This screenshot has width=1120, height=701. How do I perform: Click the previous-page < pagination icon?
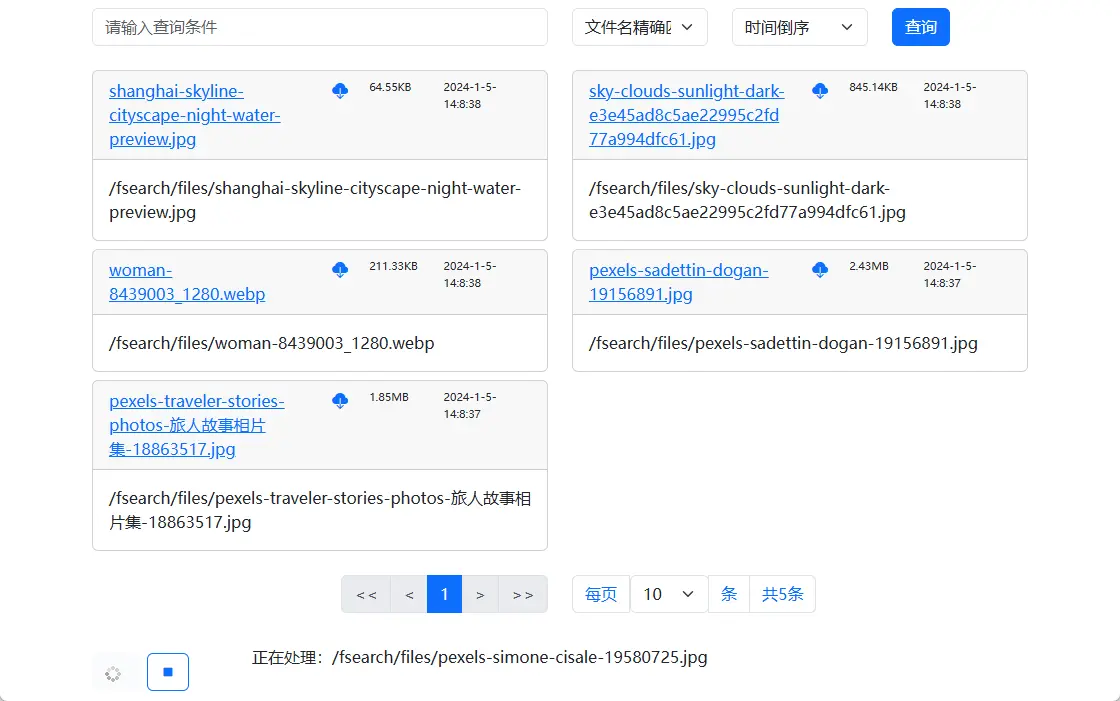click(408, 593)
